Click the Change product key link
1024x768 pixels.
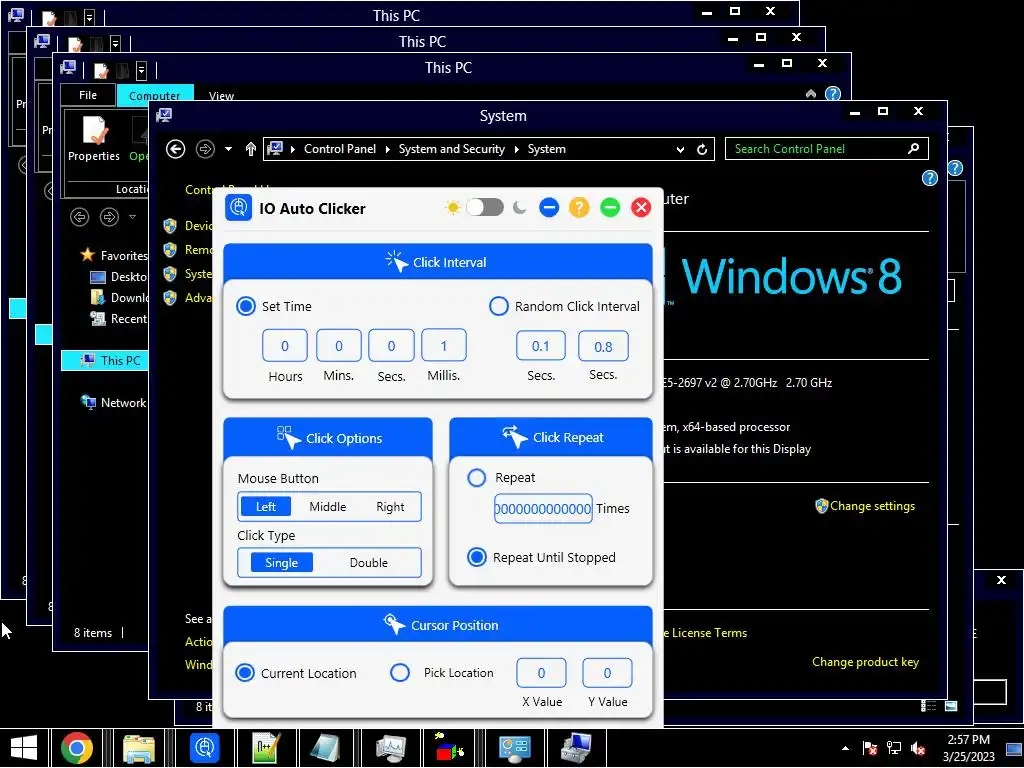(x=865, y=662)
